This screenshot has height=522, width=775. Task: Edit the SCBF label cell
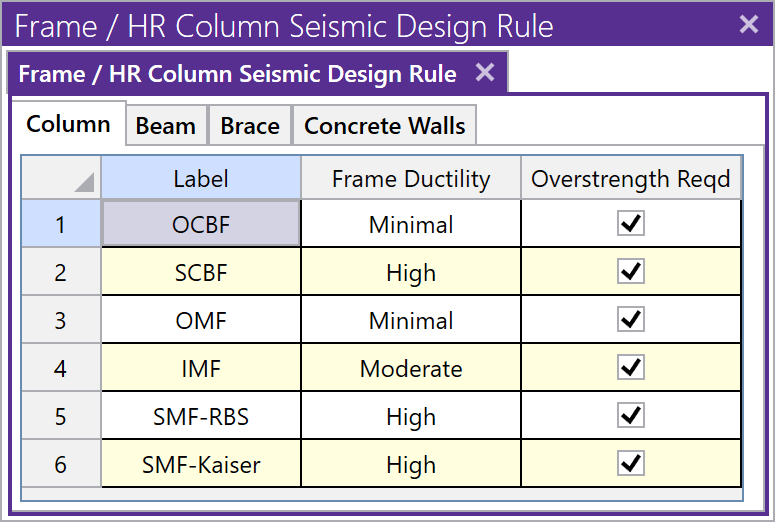201,273
